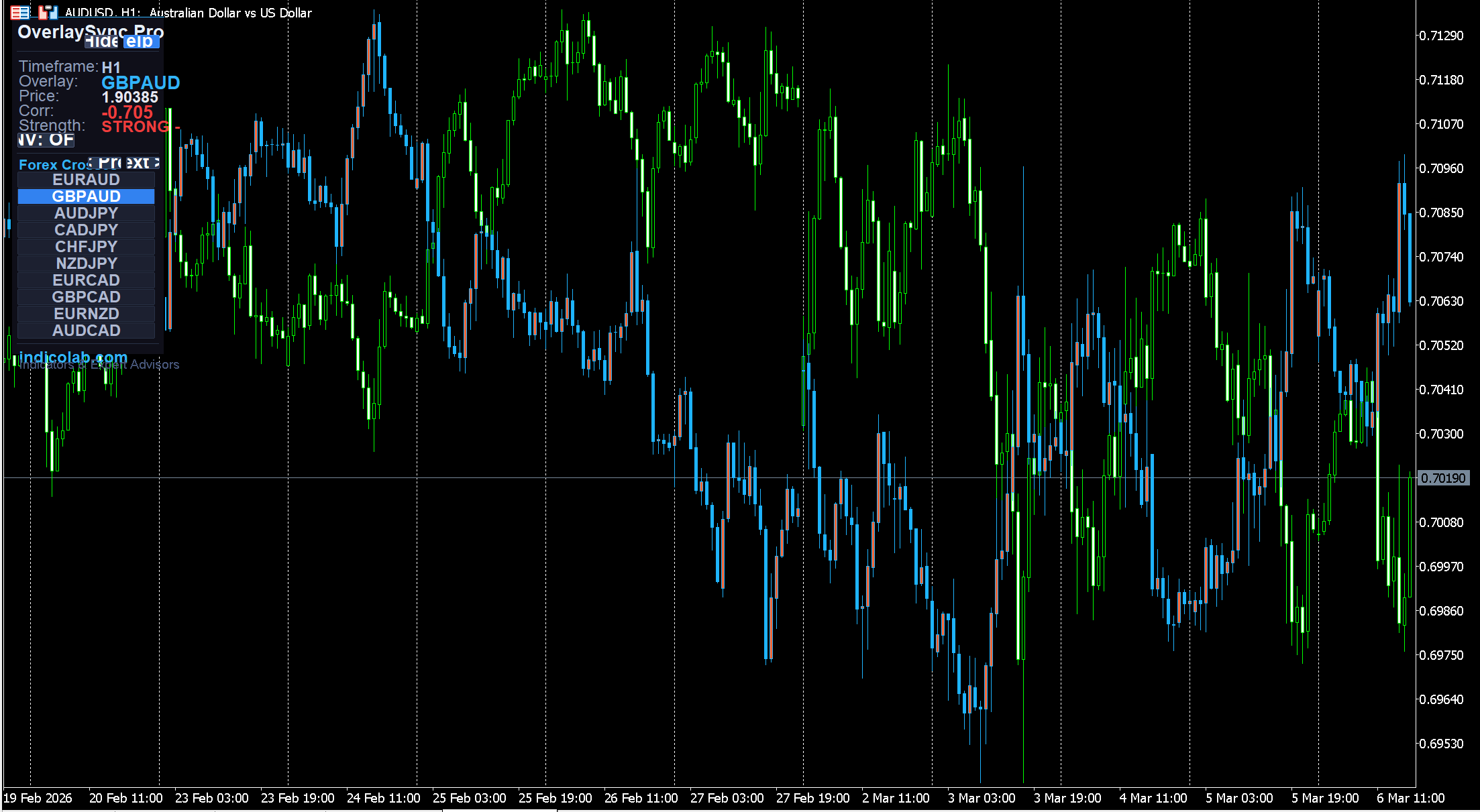Viewport: 1480px width, 812px height.
Task: Toggle the INV: OFF invert switch
Action: coord(46,140)
